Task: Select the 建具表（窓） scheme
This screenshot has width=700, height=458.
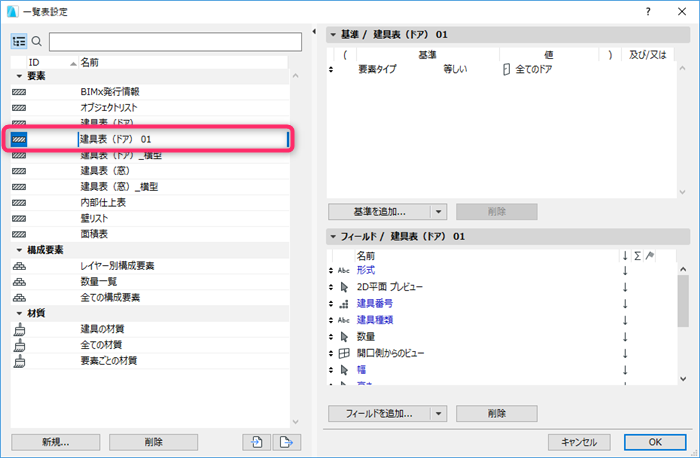Action: (x=150, y=171)
